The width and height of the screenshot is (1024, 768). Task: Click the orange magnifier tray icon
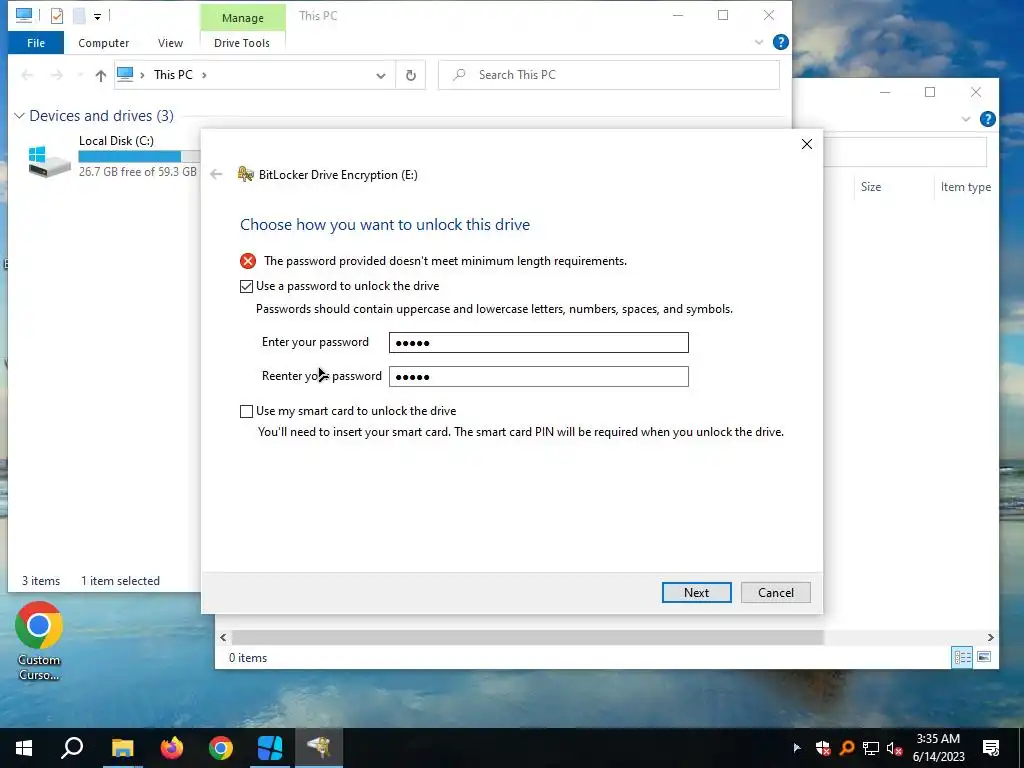[x=847, y=748]
